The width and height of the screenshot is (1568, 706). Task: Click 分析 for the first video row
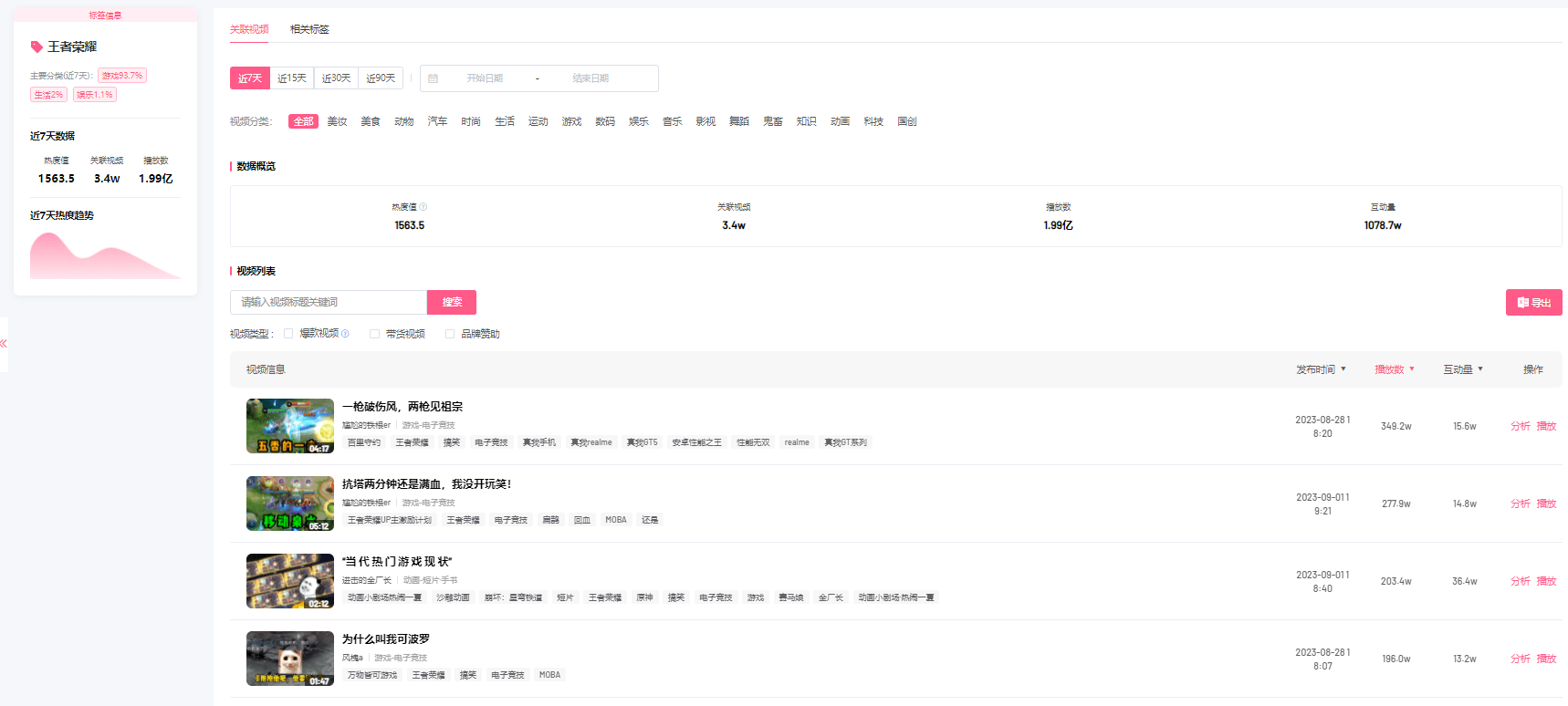pyautogui.click(x=1520, y=426)
